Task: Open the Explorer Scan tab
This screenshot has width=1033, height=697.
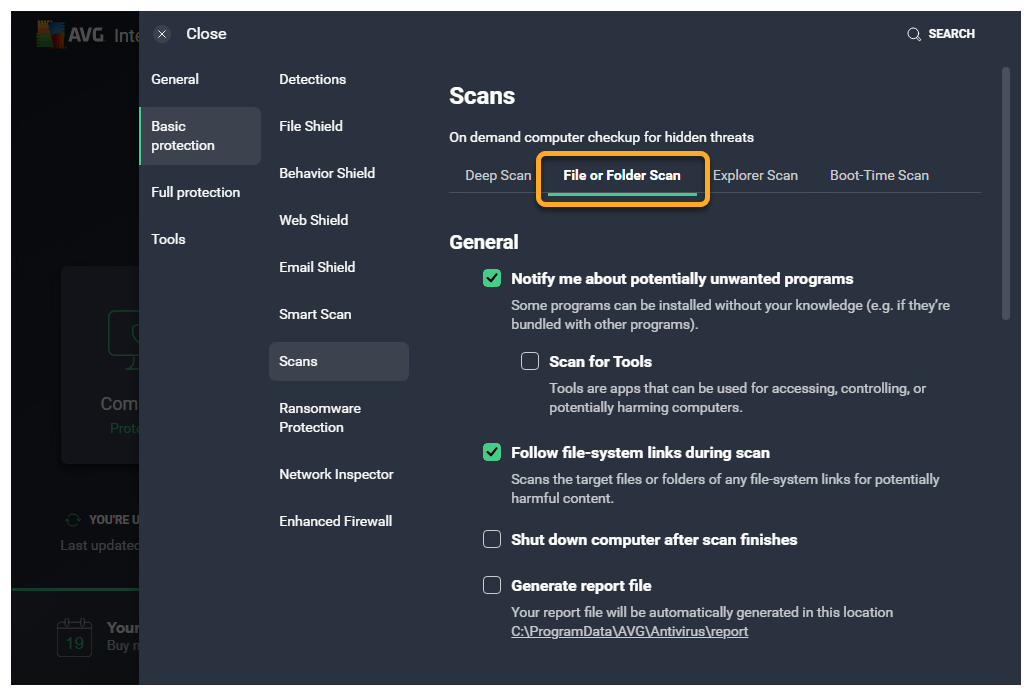Action: (755, 176)
